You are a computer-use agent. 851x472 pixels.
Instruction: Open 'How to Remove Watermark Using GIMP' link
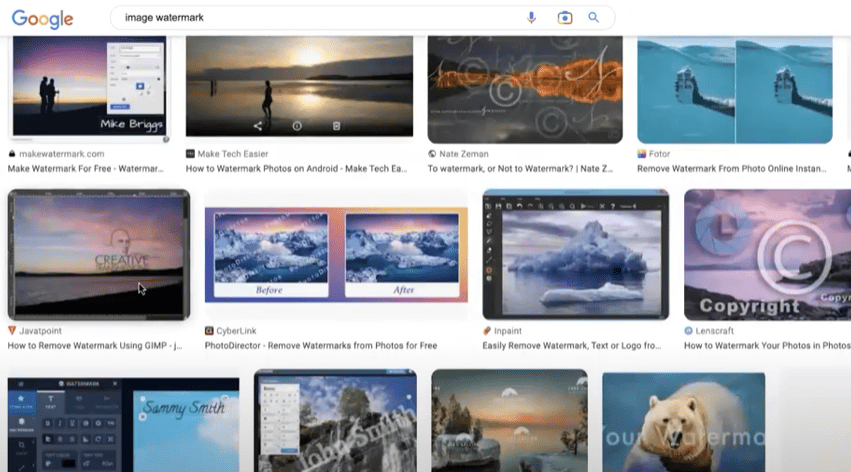(95, 346)
